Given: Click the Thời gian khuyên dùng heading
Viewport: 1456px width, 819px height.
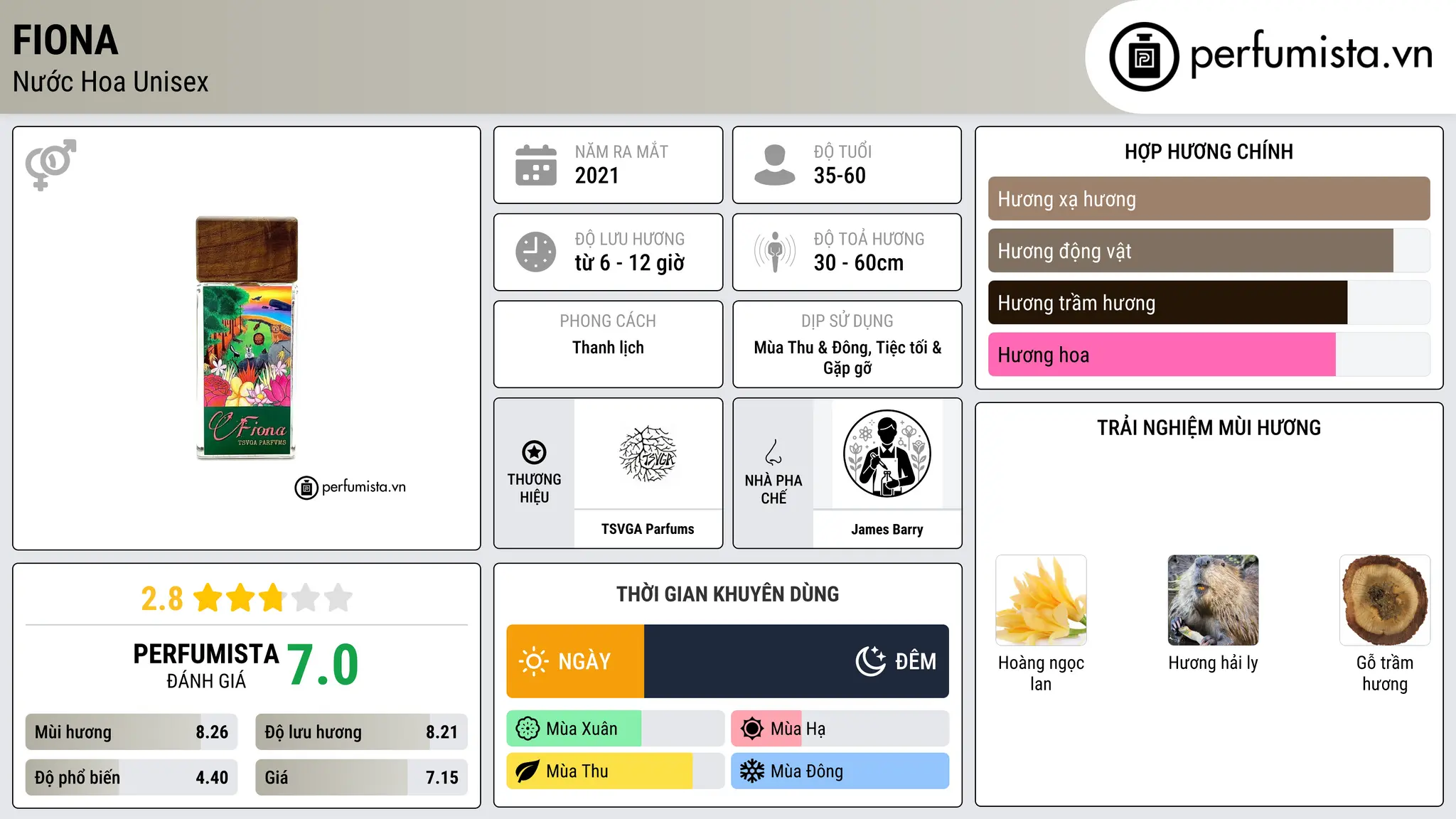Looking at the screenshot, I should coord(727,594).
